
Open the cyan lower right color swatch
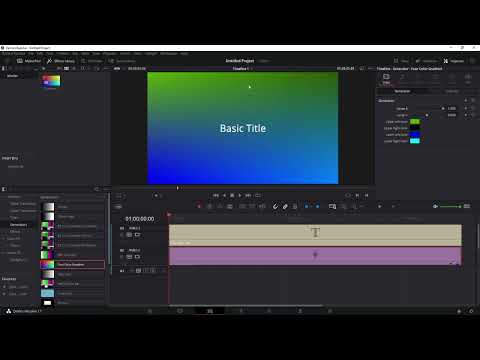coord(415,141)
